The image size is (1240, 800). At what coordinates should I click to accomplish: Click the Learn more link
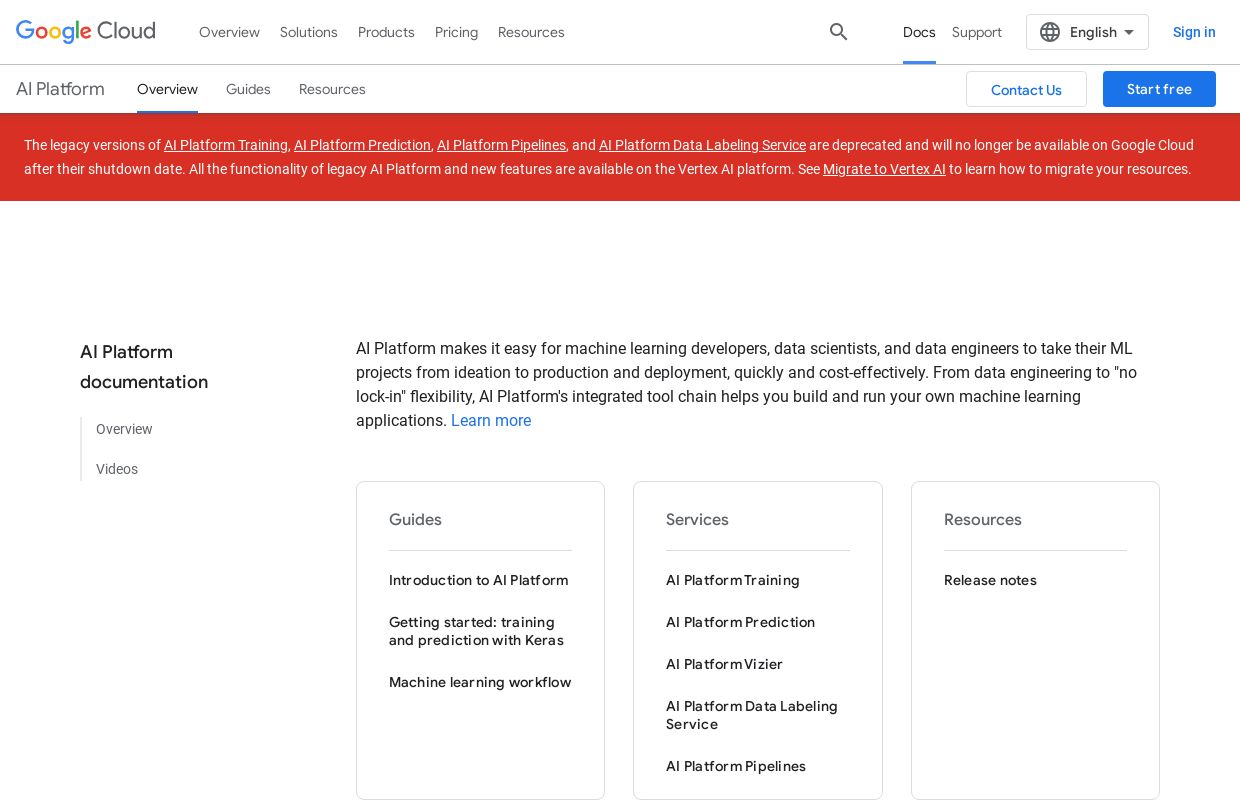491,421
